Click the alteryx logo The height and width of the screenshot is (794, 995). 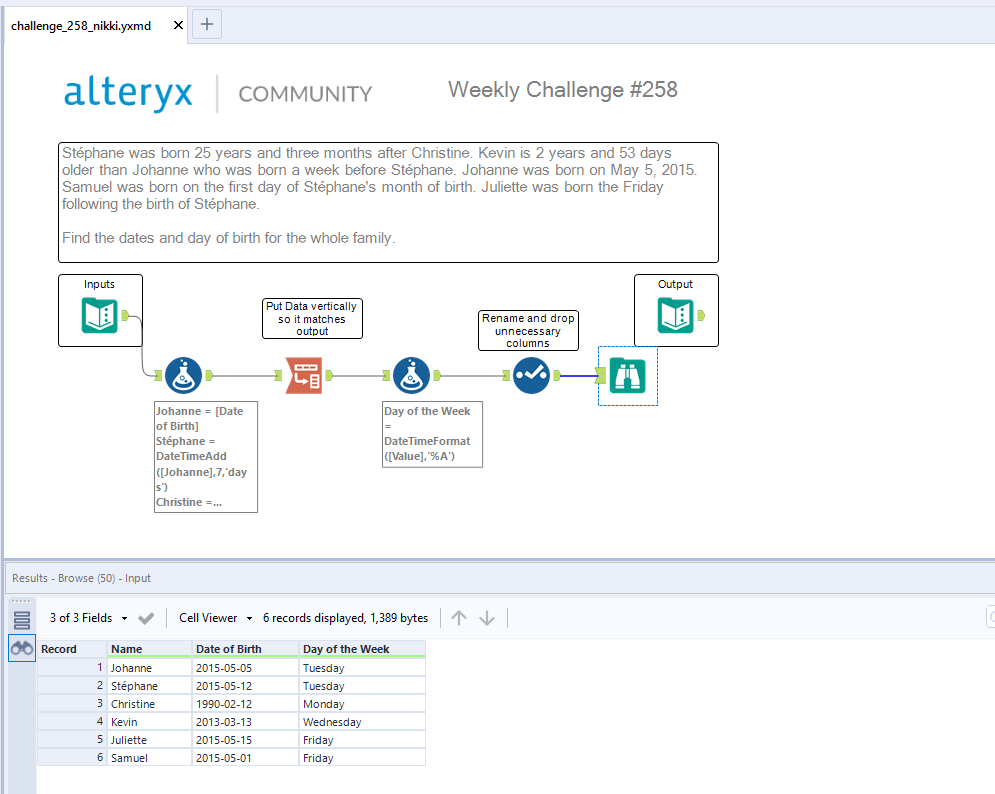128,93
